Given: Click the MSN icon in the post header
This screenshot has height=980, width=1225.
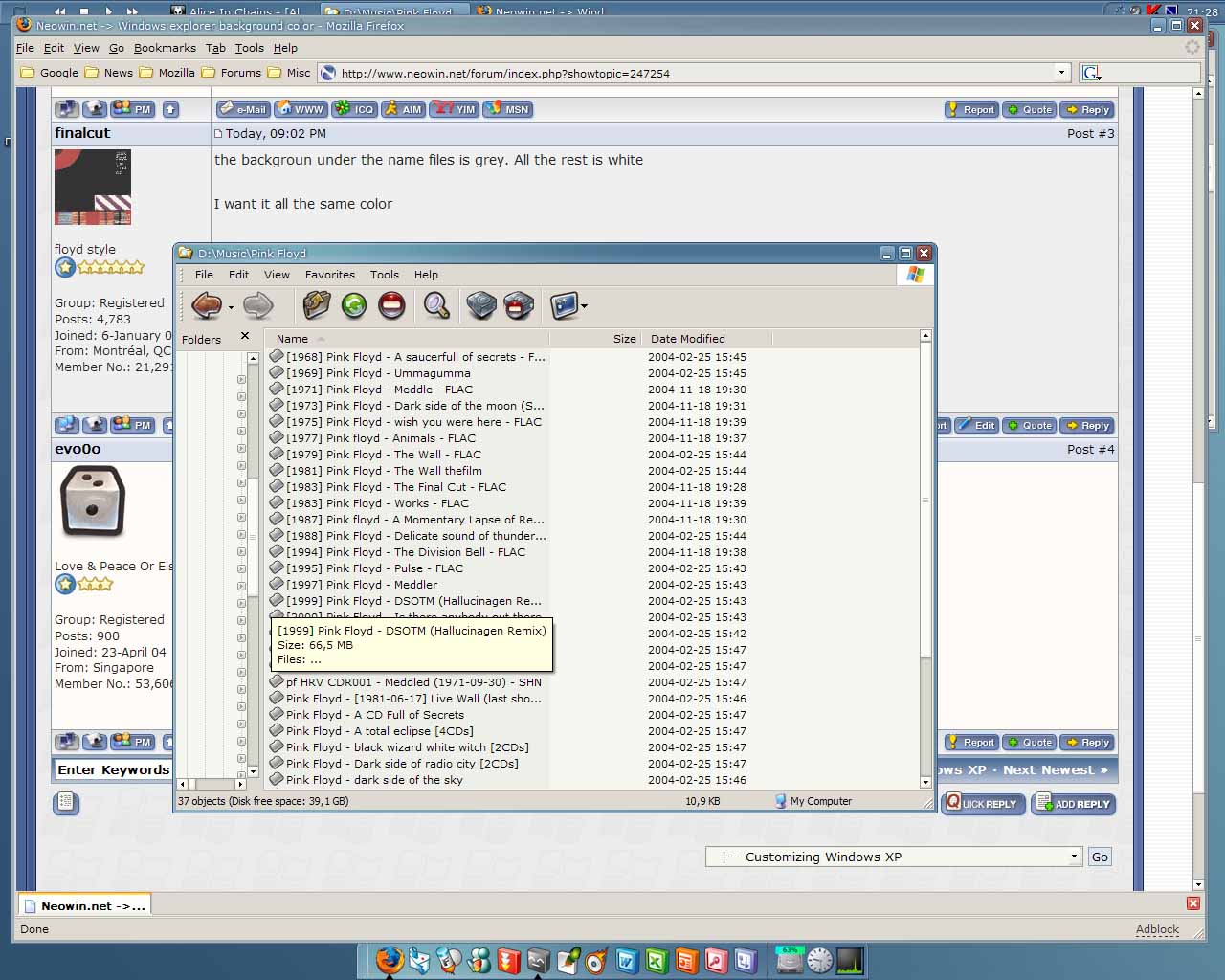Looking at the screenshot, I should click(x=508, y=109).
